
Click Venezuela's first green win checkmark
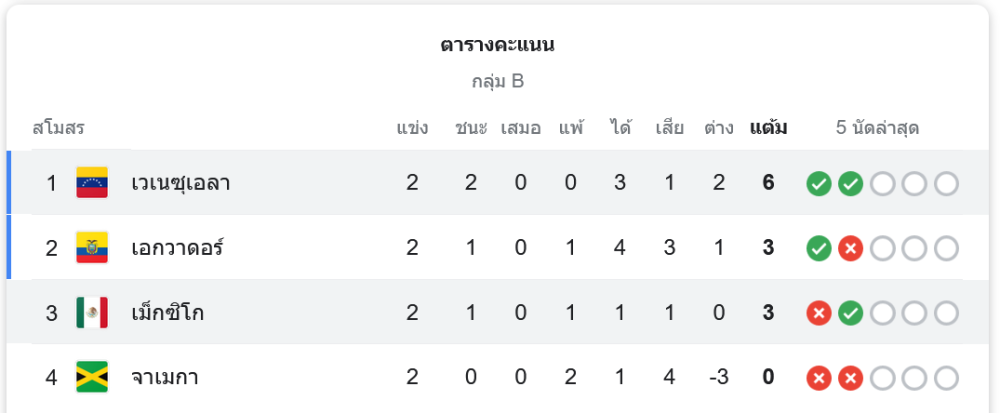[819, 183]
